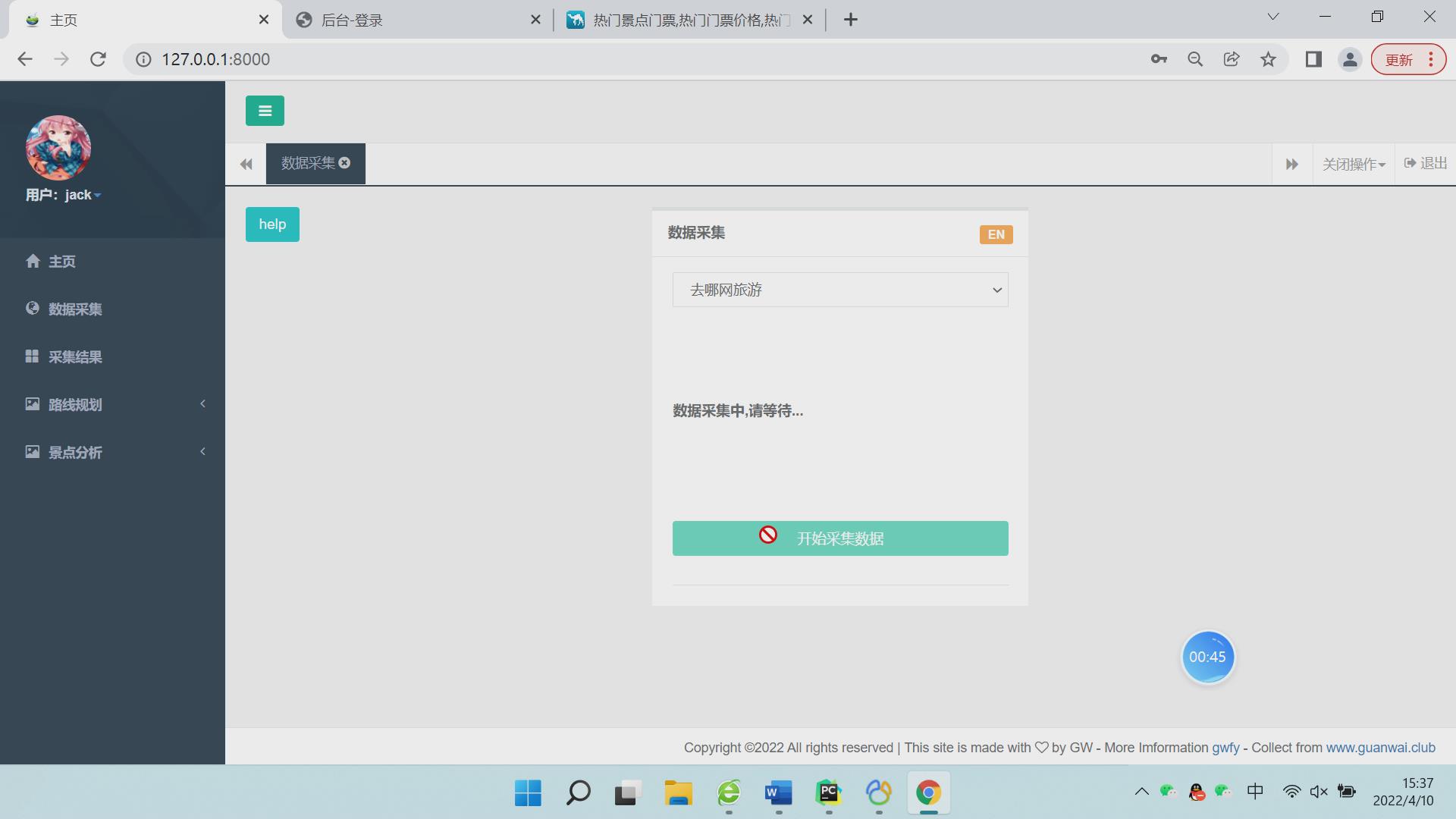Screen dimensions: 1456x819
Task: Click the double-arrow collapse icon left of tabs
Action: [245, 164]
